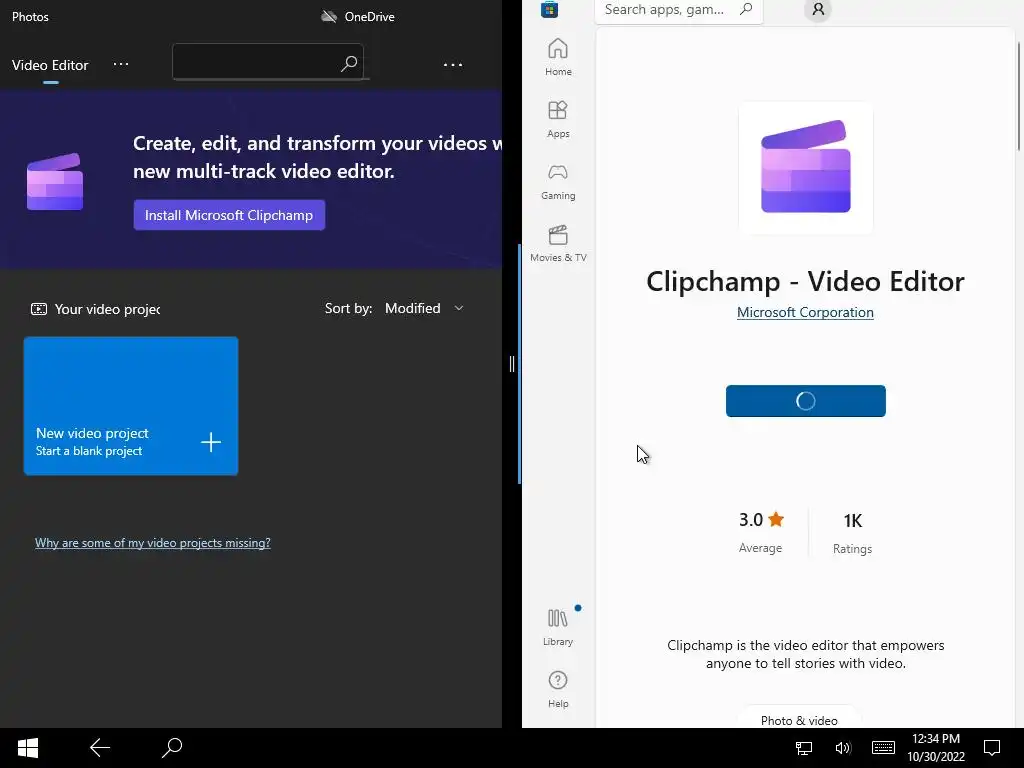Open the network icon in system tray
Image resolution: width=1024 pixels, height=768 pixels.
[804, 748]
